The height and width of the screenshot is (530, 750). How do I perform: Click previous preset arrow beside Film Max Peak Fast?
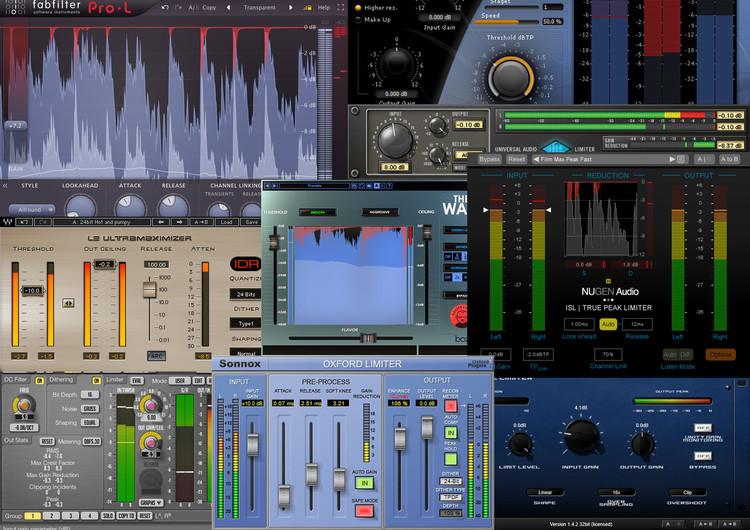point(536,159)
